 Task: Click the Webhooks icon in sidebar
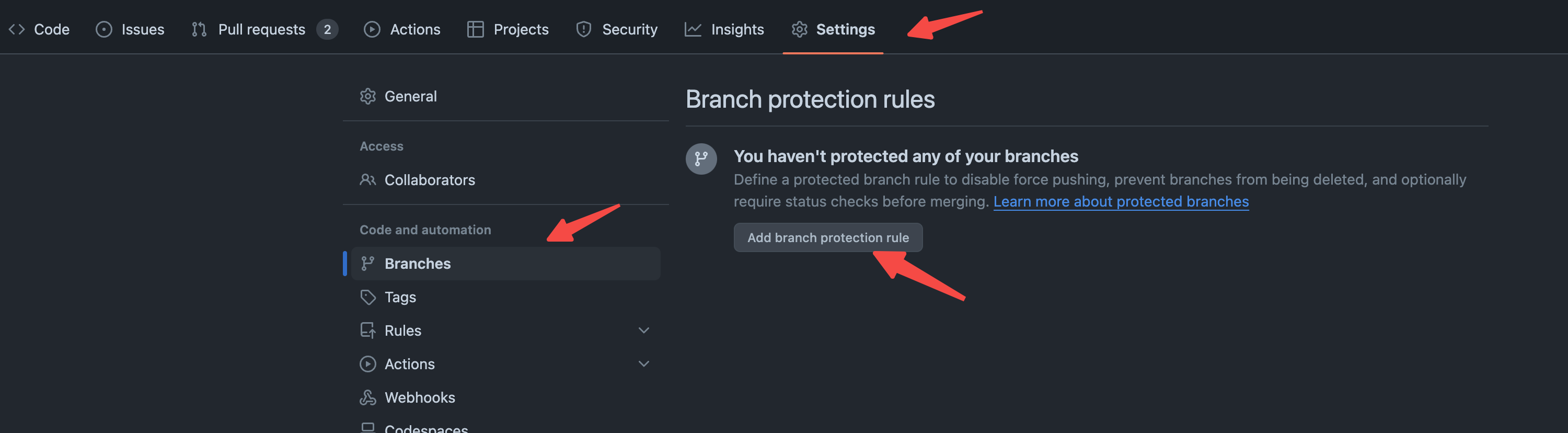click(x=367, y=397)
